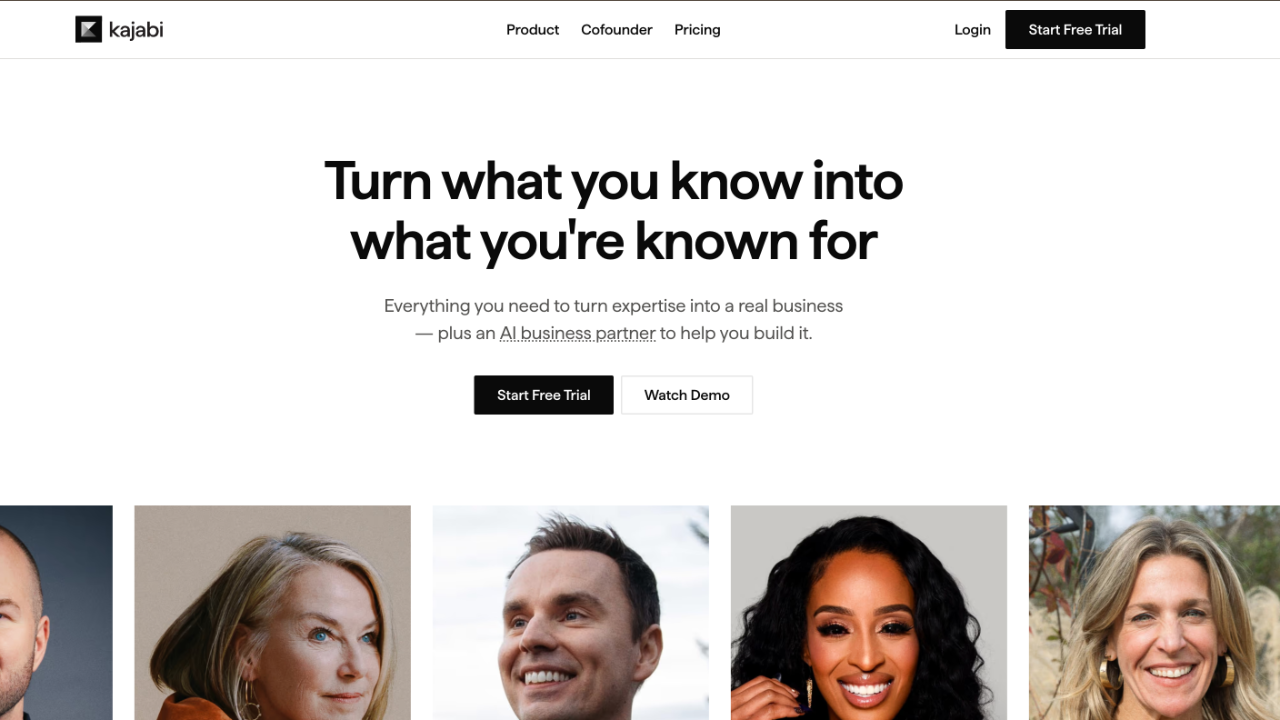The height and width of the screenshot is (720, 1280).
Task: Click the headline line 'what you're known for'
Action: 614,242
